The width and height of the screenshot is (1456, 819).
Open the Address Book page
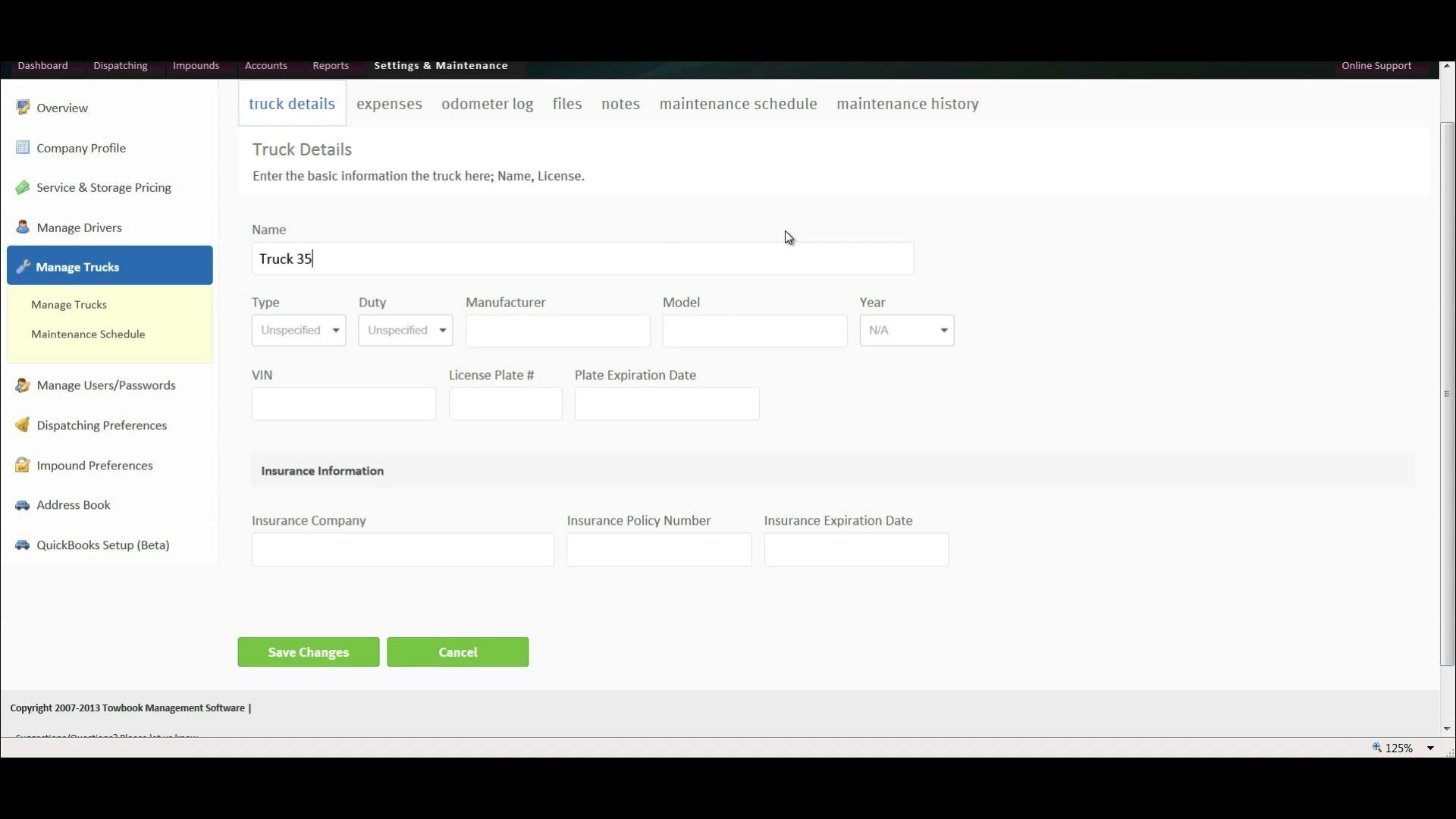tap(74, 505)
